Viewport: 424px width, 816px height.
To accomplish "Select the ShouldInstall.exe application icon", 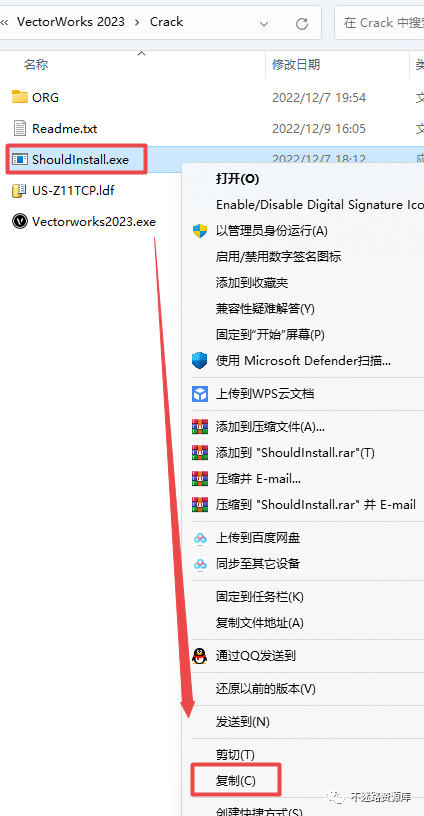I will pos(20,159).
